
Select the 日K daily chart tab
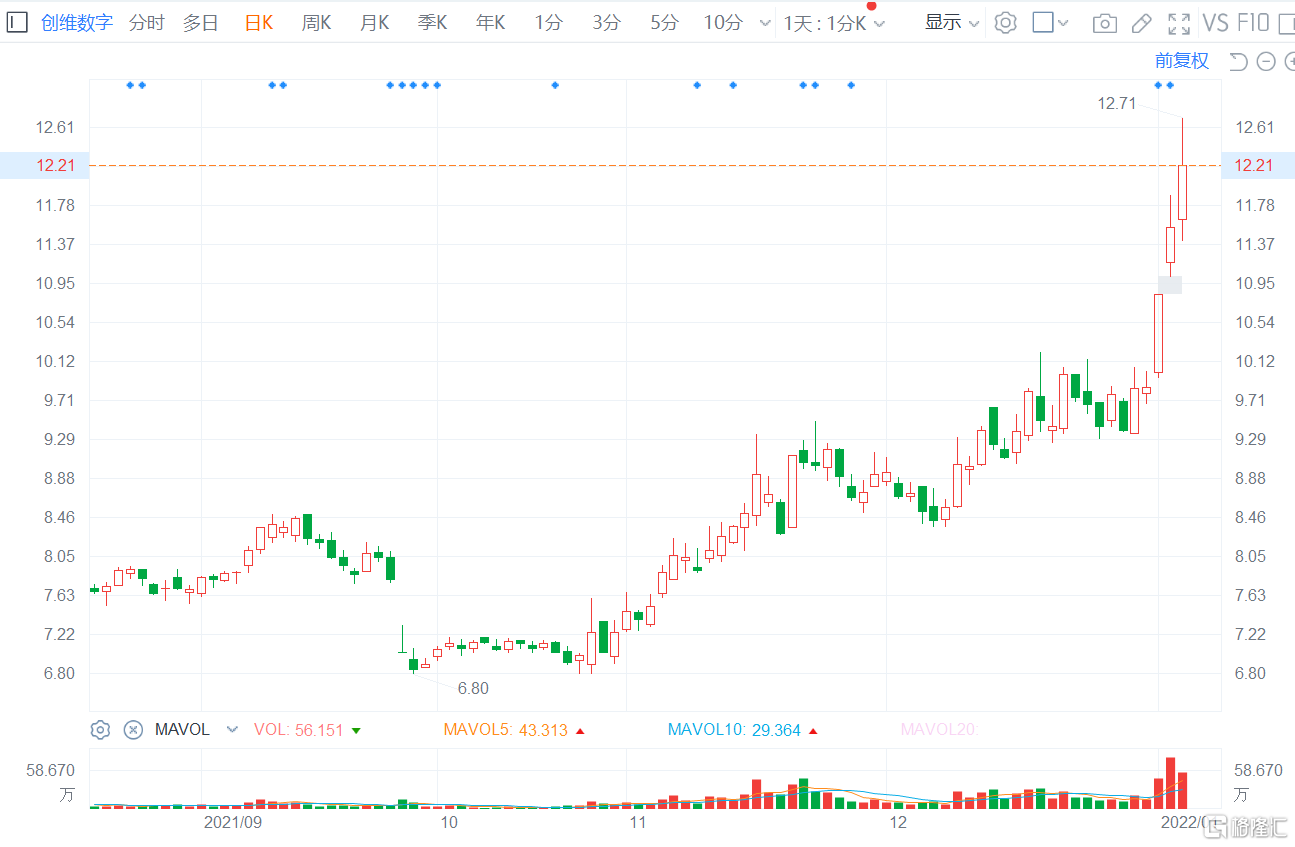(259, 22)
